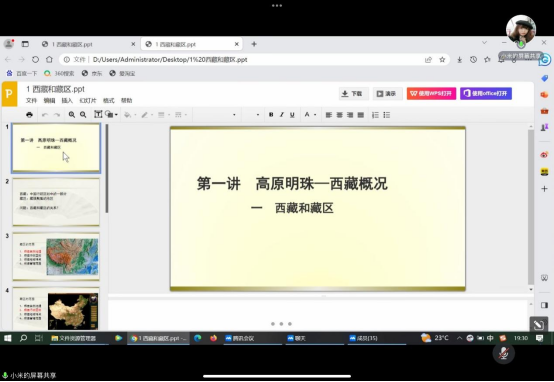Open the font size dropdown
This screenshot has height=382, width=554.
pos(252,115)
